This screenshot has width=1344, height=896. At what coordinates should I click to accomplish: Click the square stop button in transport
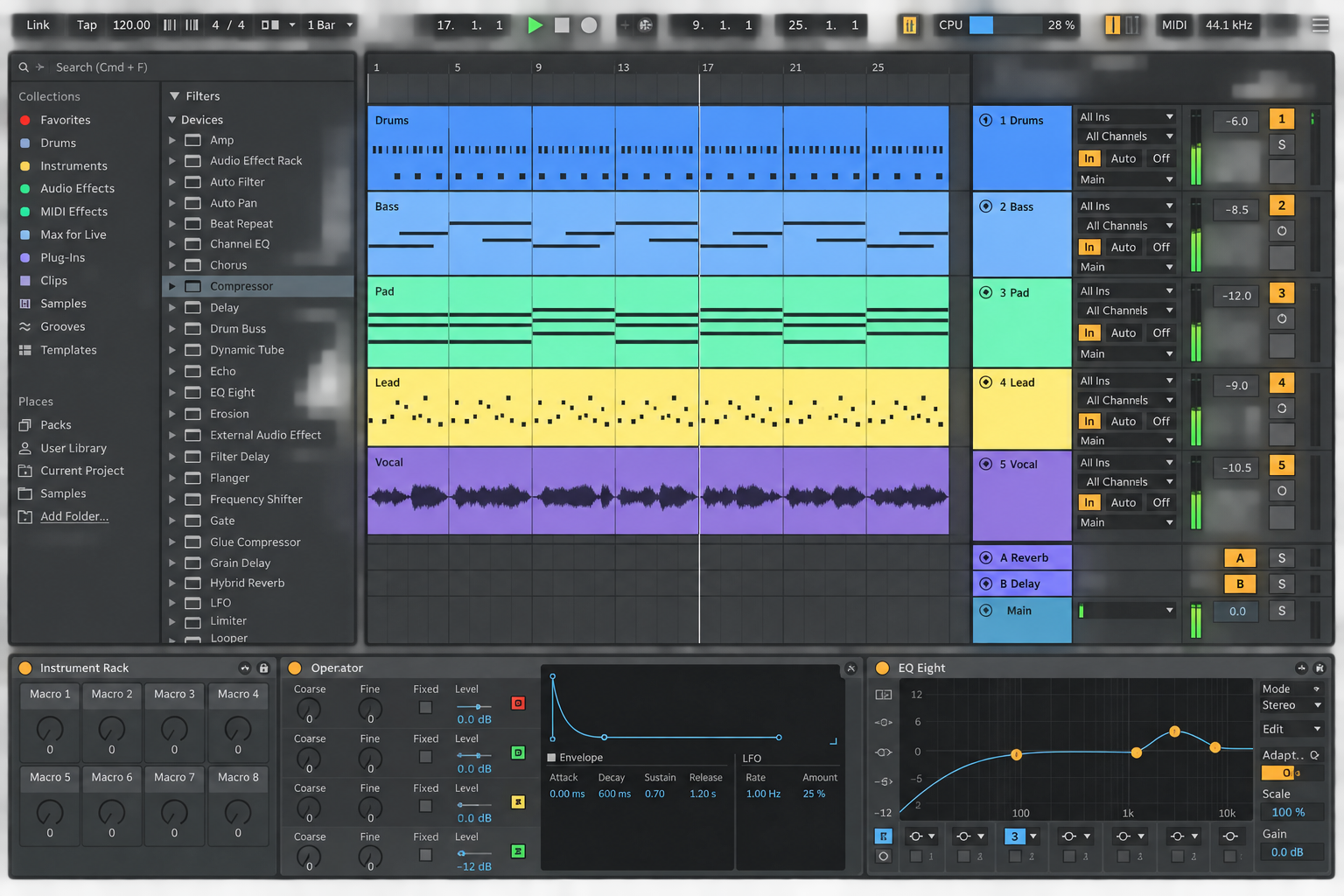click(x=562, y=25)
